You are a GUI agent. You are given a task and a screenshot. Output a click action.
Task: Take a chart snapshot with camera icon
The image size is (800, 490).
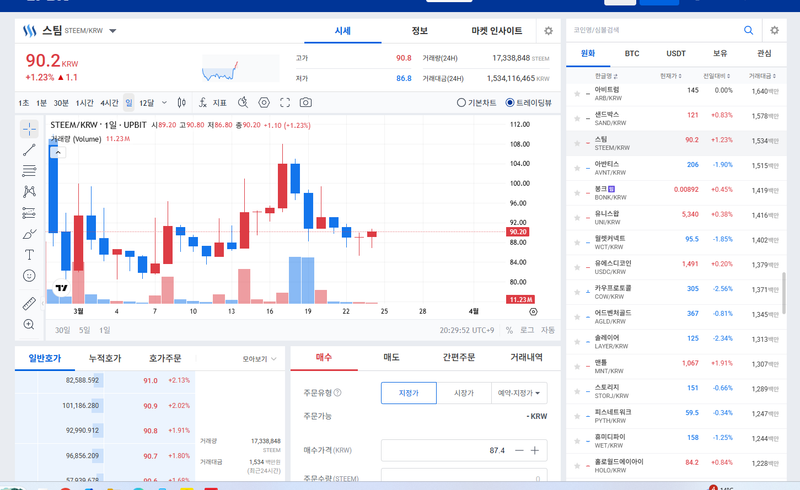[306, 102]
